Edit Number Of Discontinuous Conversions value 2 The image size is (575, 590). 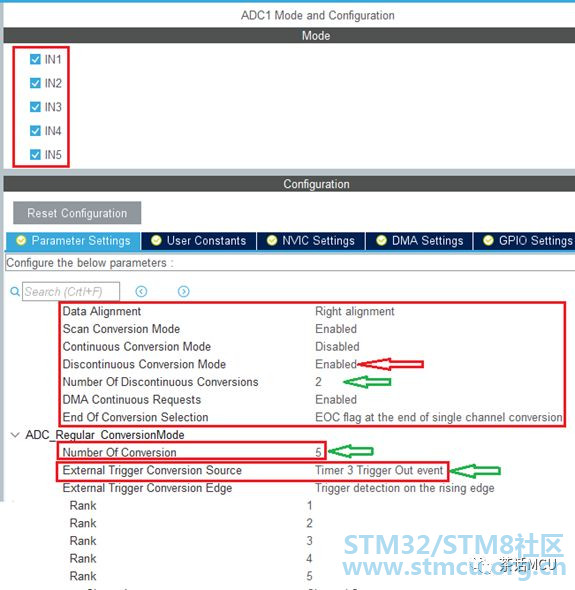318,382
